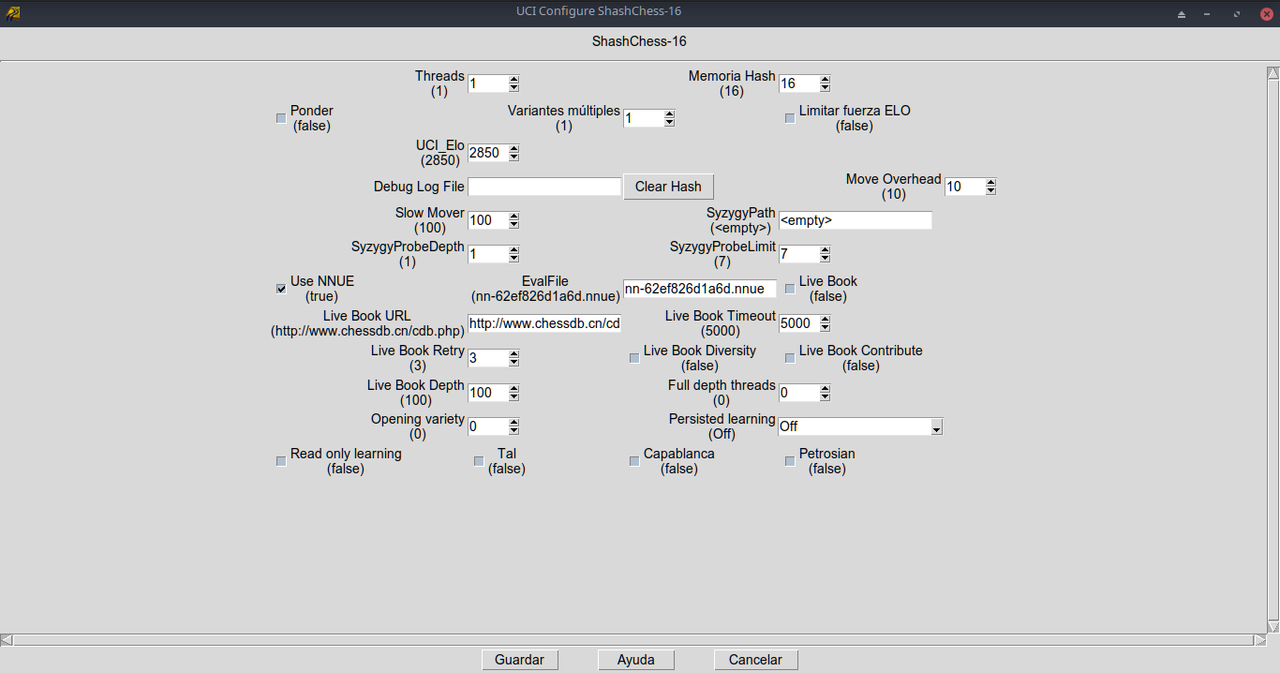Screen dimensions: 1280x673
Task: Click the Opening variety spinbox arrows
Action: pos(514,427)
